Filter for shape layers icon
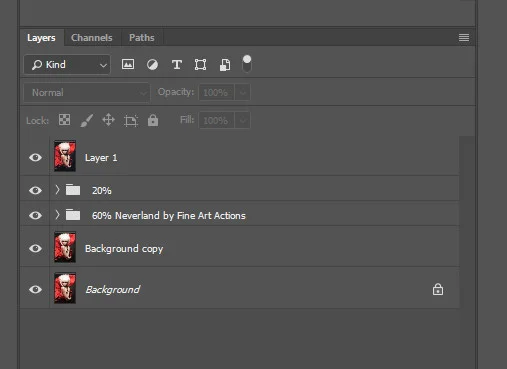The width and height of the screenshot is (507, 369). click(x=200, y=64)
